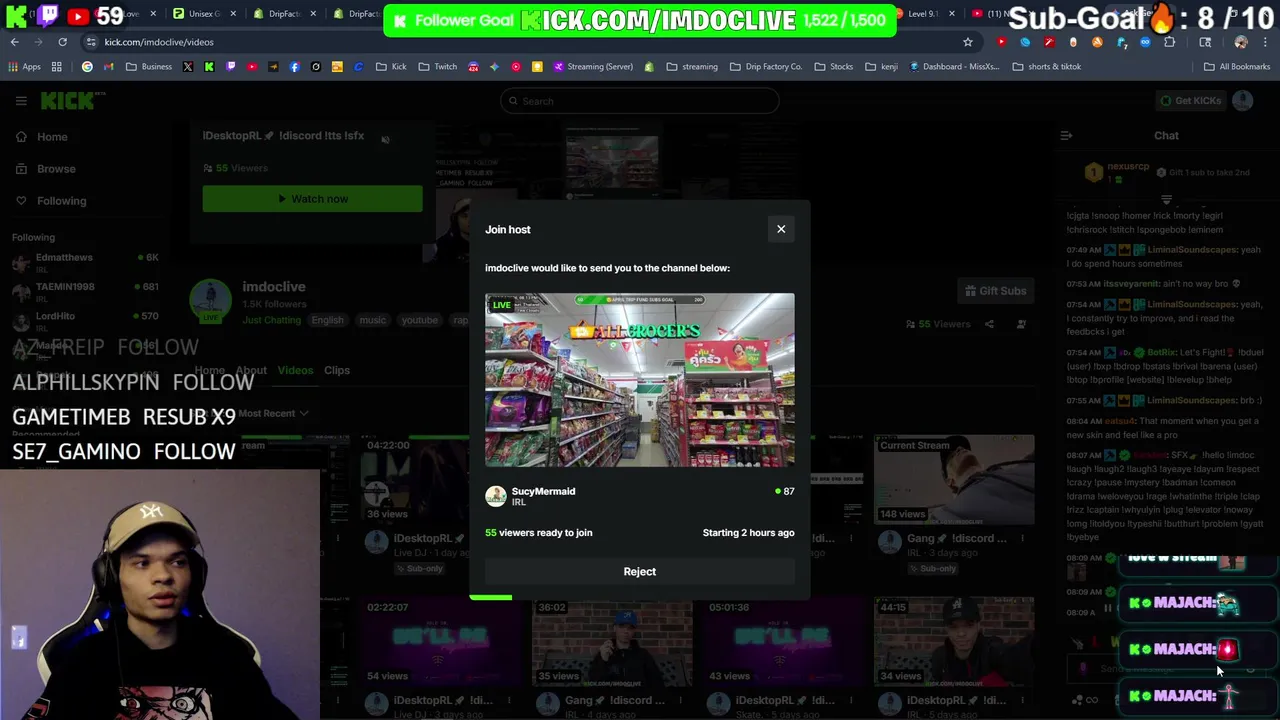Bookmark this page with star icon
1280x720 pixels.
[x=968, y=42]
